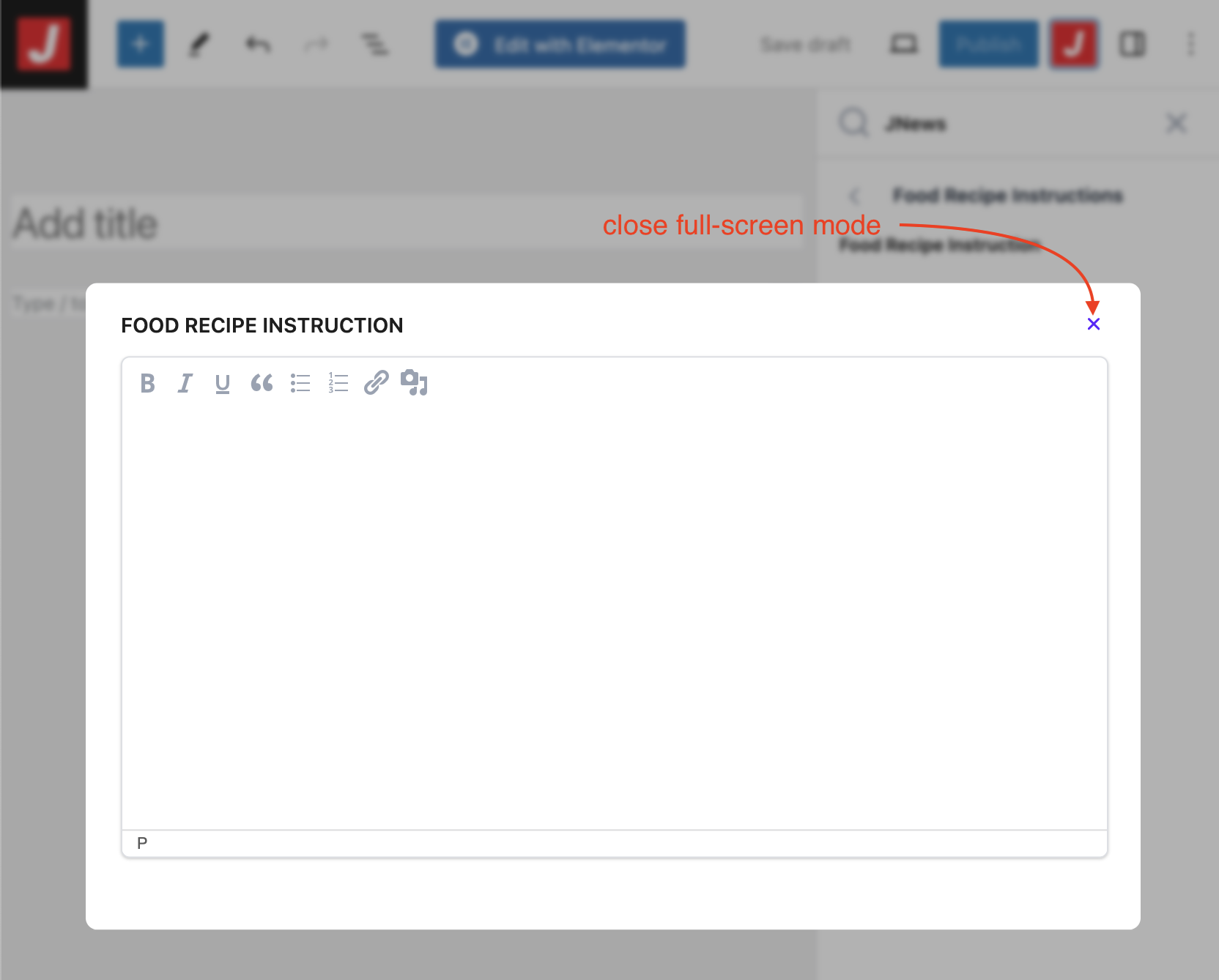Apply italic formatting in the editor
This screenshot has width=1219, height=980.
pyautogui.click(x=185, y=383)
